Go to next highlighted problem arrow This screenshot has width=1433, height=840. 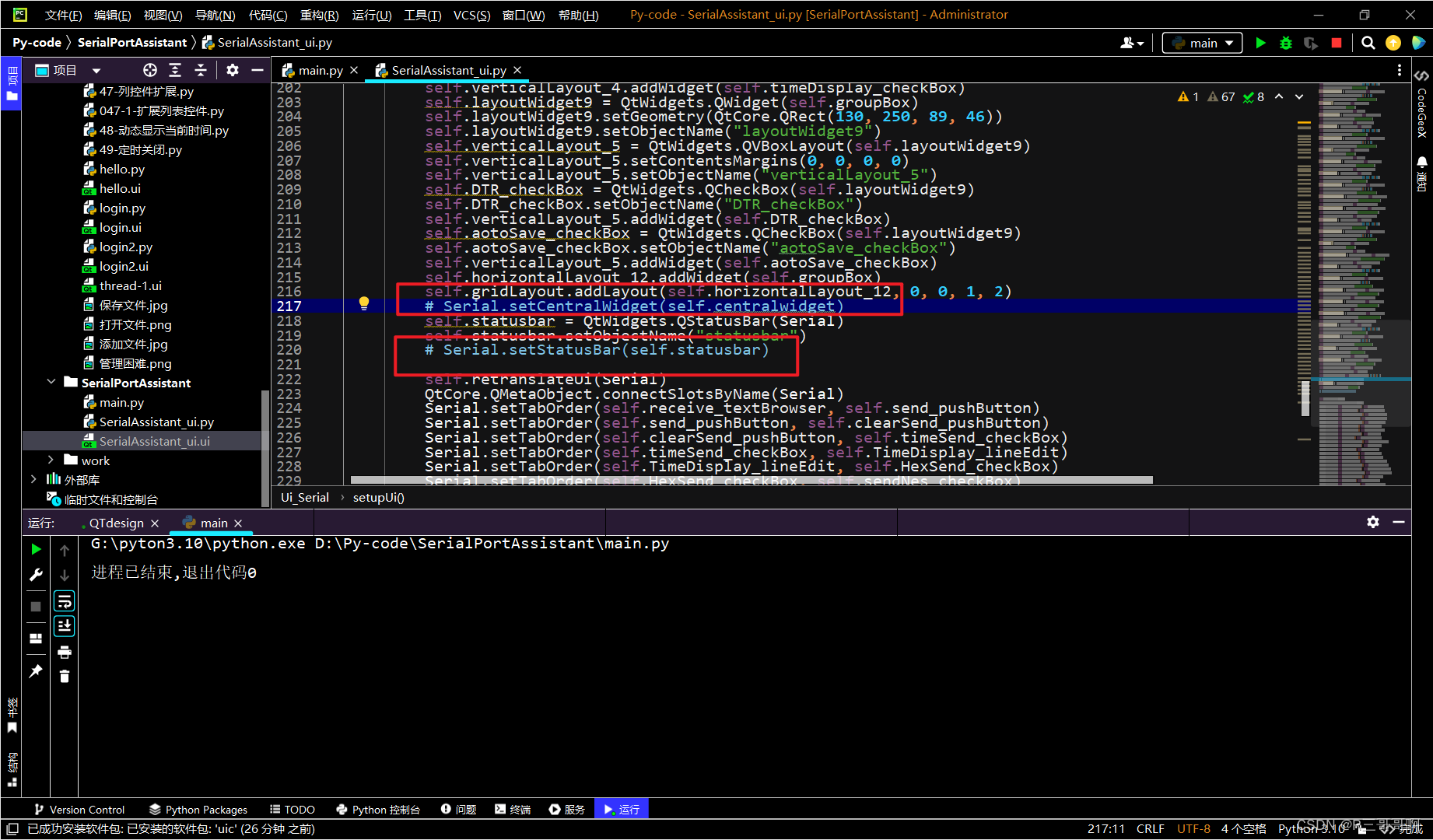1299,97
